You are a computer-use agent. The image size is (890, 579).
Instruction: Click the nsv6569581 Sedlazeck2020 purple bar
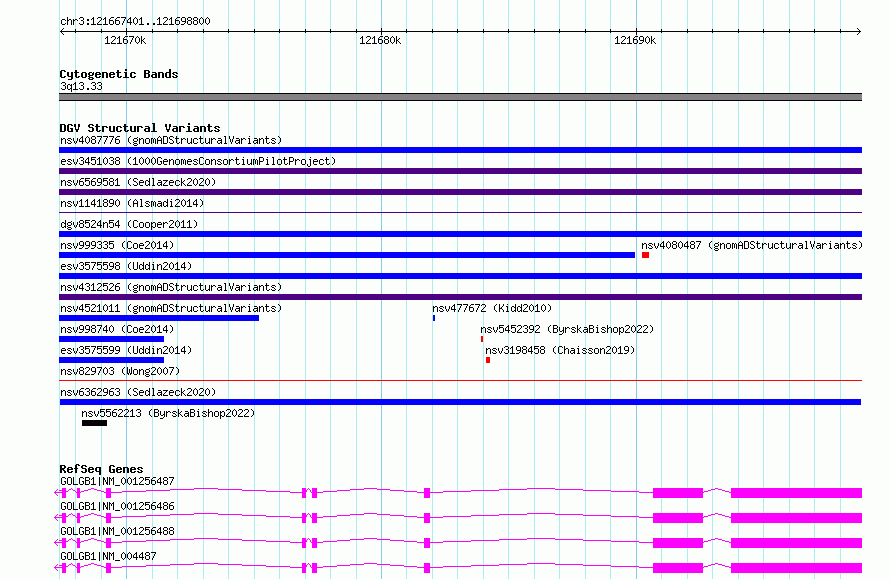click(460, 192)
